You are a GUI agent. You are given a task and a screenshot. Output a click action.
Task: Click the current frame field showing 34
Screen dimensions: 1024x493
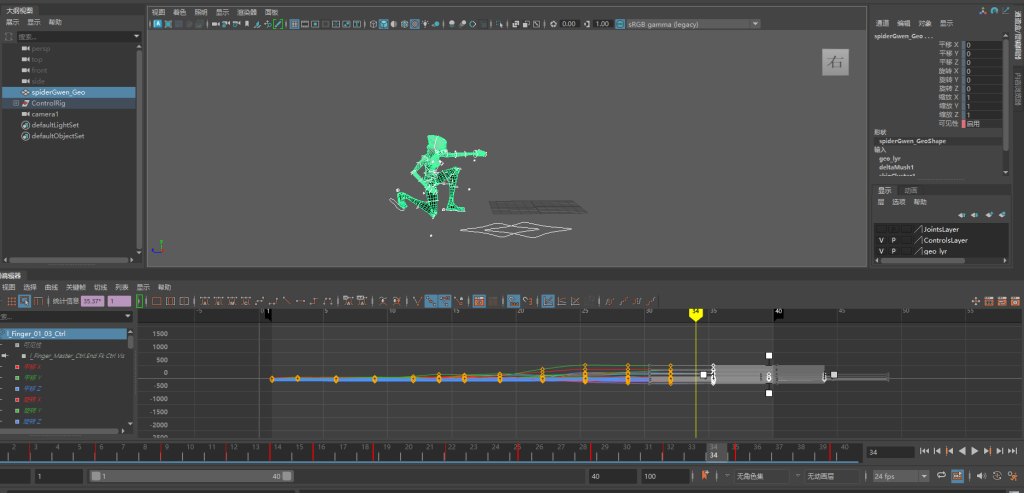coord(889,452)
